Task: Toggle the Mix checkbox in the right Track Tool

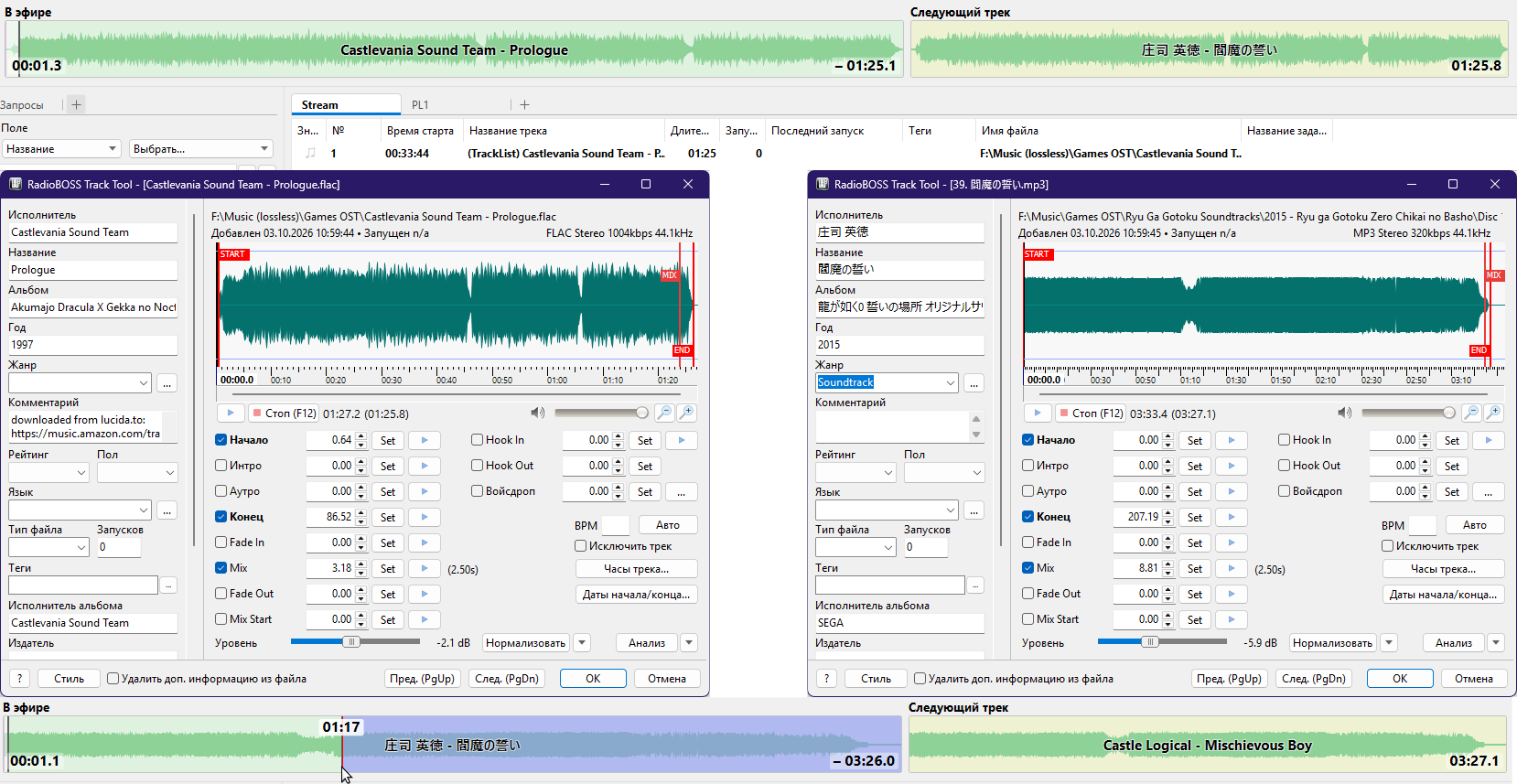Action: pyautogui.click(x=1027, y=568)
